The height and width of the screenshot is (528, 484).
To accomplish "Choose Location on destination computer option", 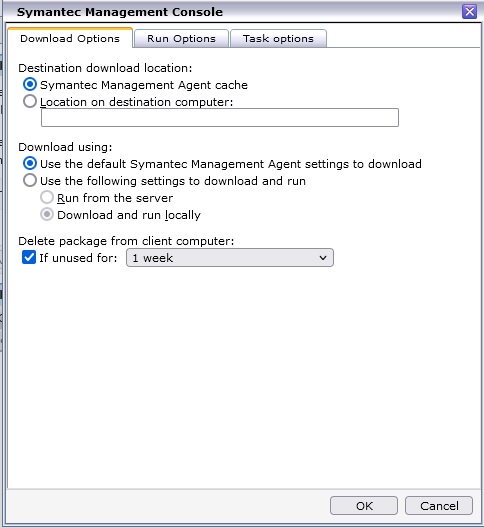I will [30, 101].
